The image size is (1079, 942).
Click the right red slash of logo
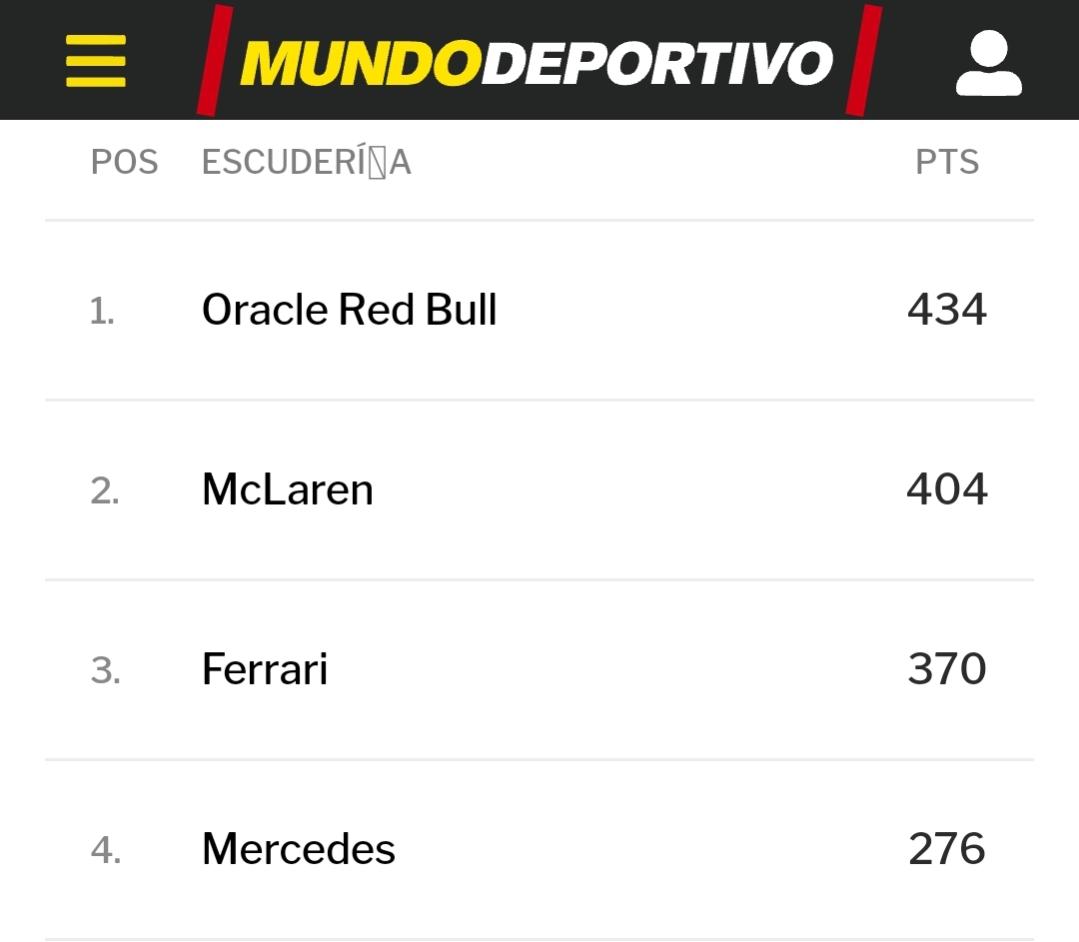point(863,60)
